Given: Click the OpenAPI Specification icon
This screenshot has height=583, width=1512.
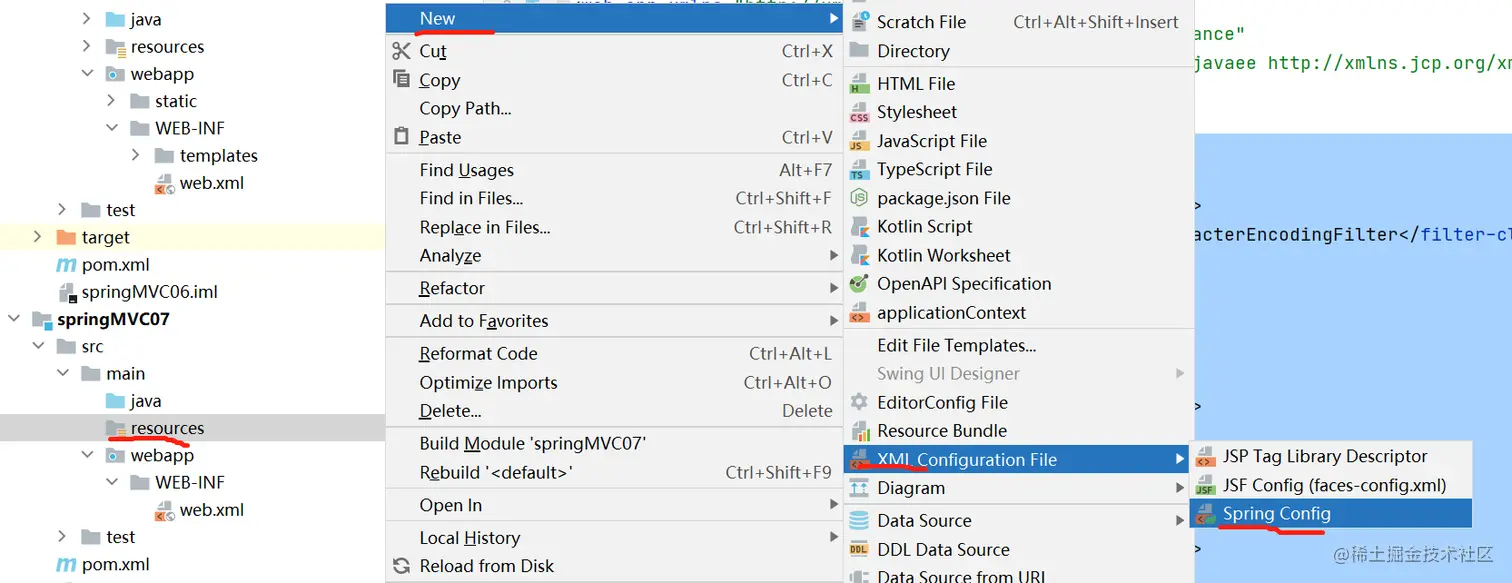Looking at the screenshot, I should 859,284.
